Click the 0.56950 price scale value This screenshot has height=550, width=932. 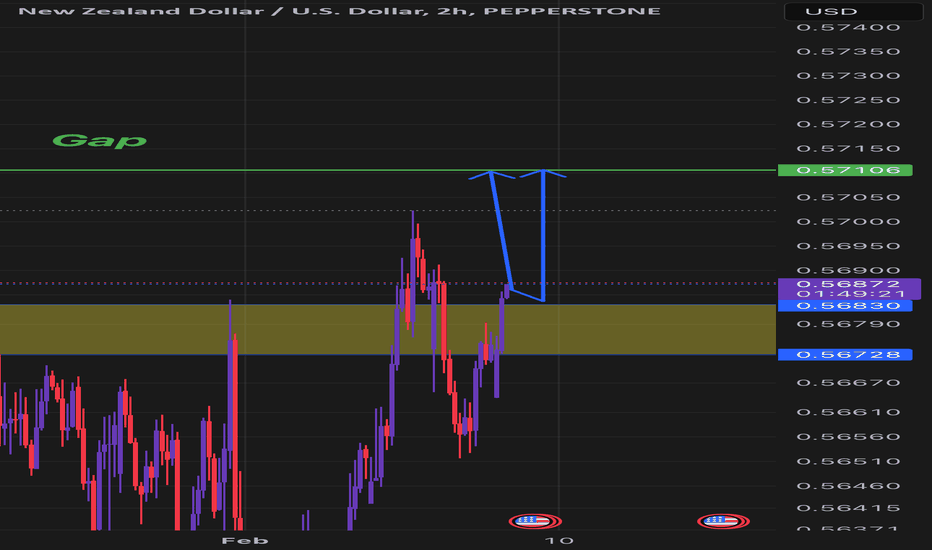click(848, 246)
